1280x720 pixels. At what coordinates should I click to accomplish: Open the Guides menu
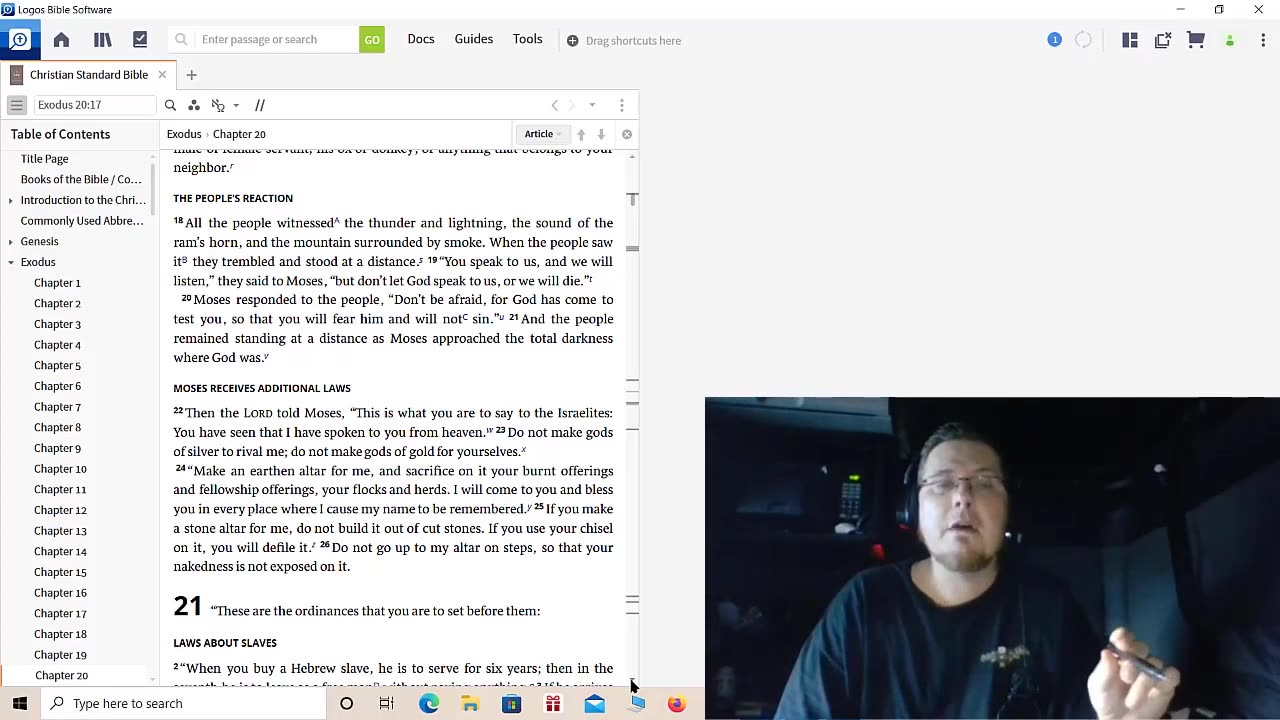pos(474,39)
